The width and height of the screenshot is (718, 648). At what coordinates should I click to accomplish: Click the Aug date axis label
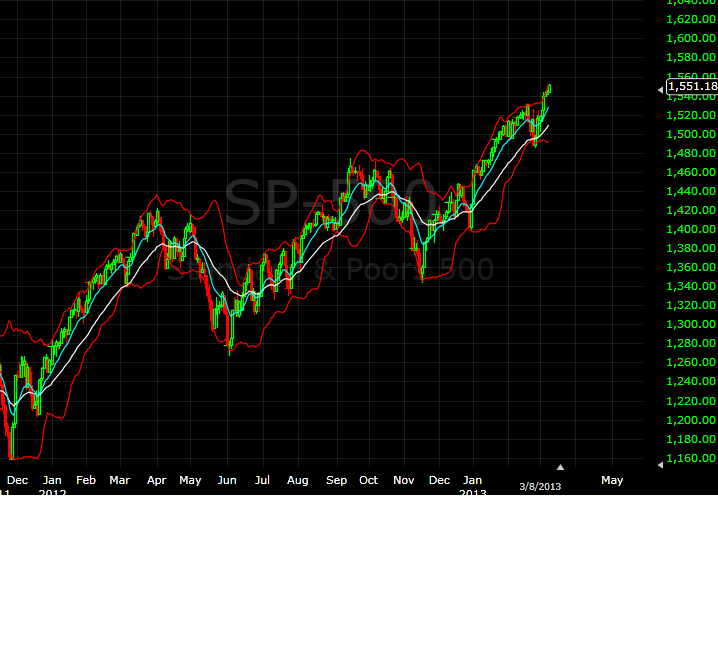pyautogui.click(x=298, y=480)
